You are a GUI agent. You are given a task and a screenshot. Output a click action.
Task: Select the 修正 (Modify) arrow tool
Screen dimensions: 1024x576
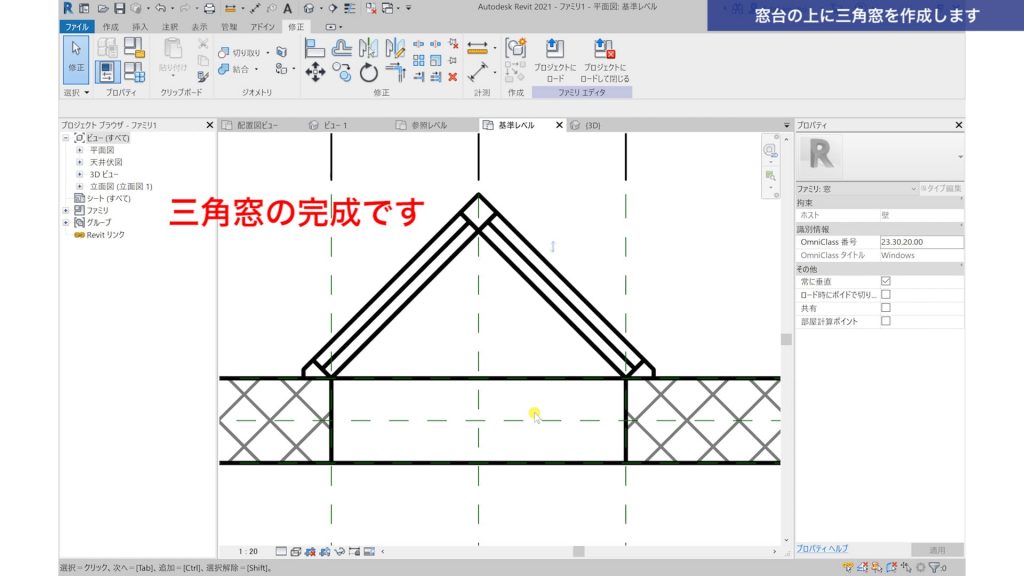(x=76, y=56)
